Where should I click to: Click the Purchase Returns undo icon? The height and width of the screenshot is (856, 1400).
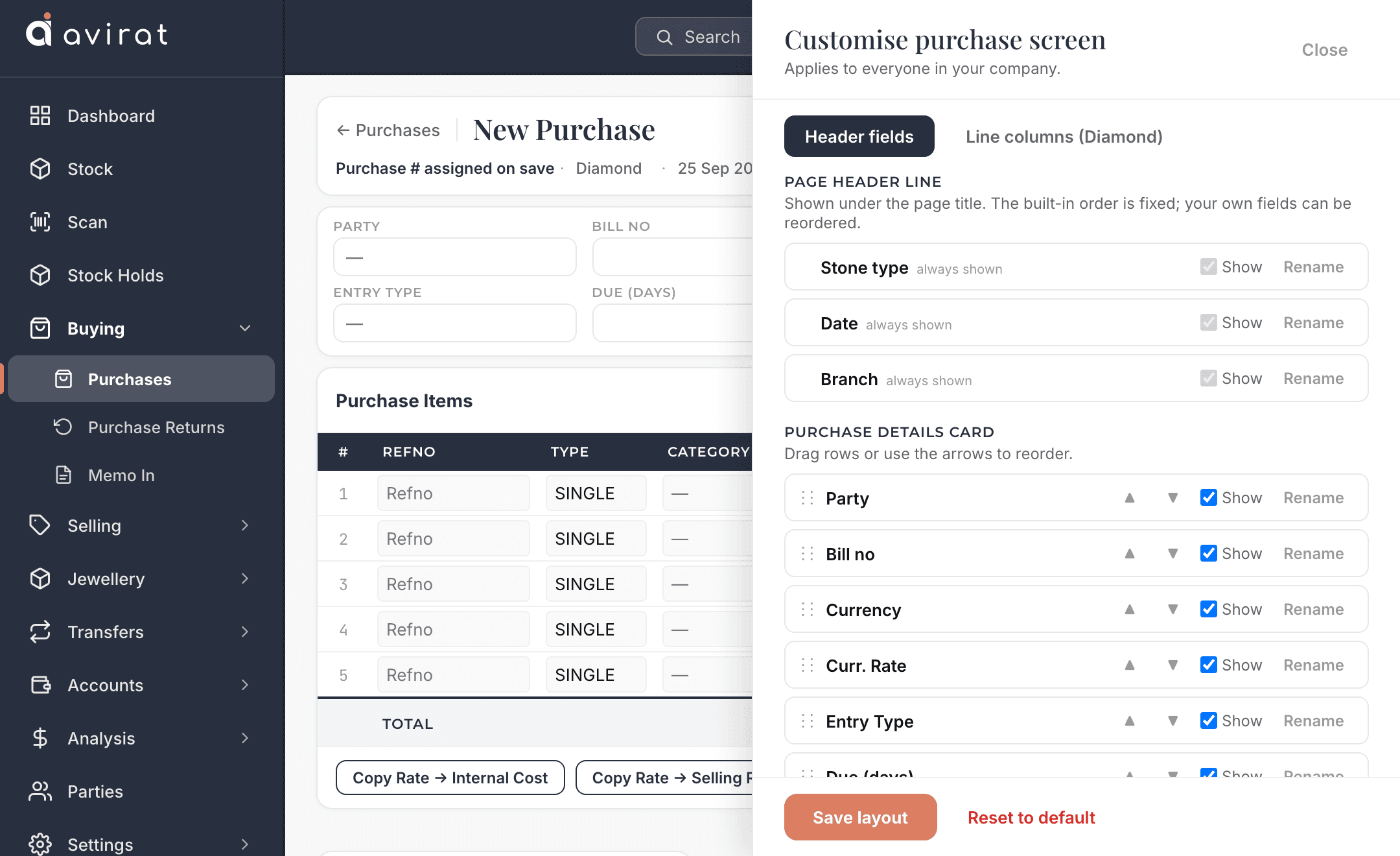(63, 427)
